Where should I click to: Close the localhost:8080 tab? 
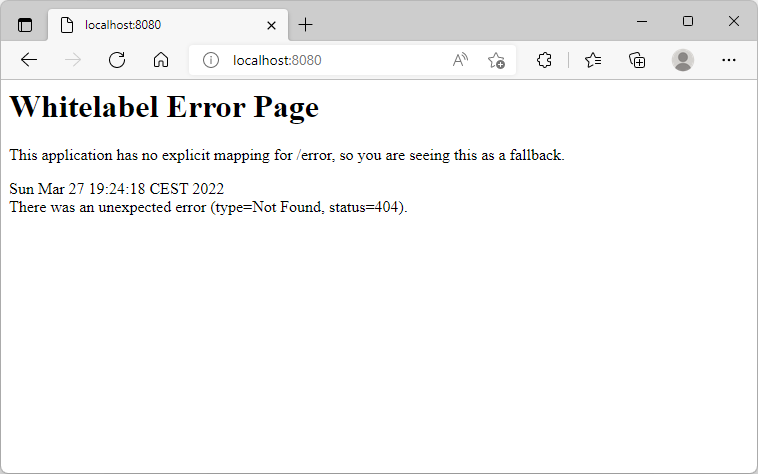[x=271, y=24]
